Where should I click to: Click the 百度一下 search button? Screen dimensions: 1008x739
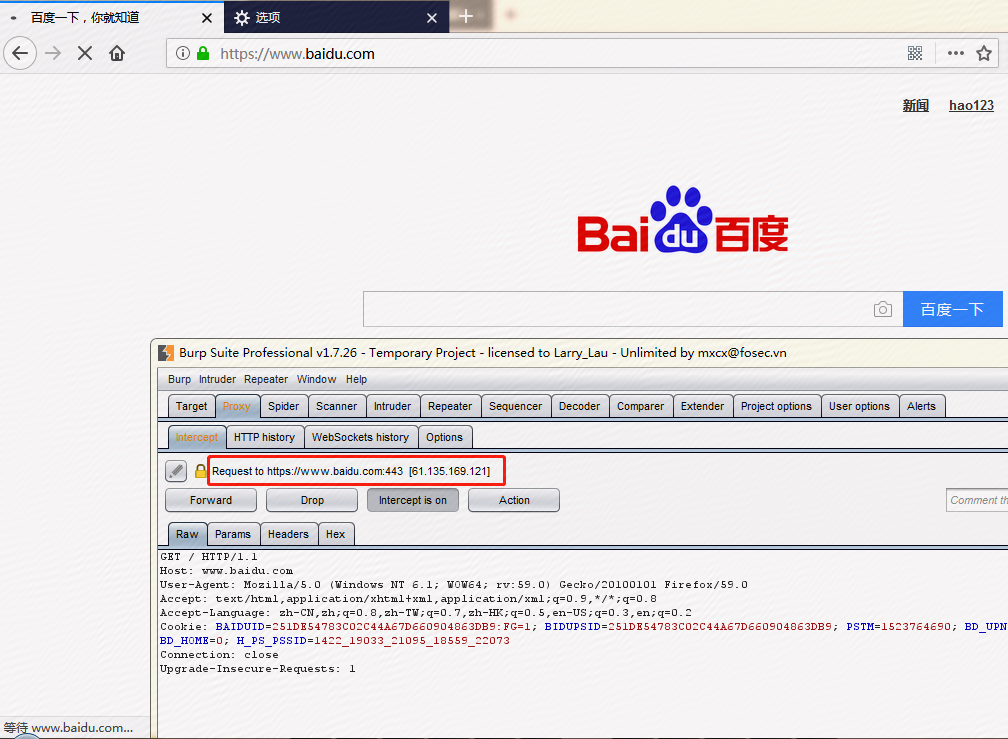(x=953, y=309)
